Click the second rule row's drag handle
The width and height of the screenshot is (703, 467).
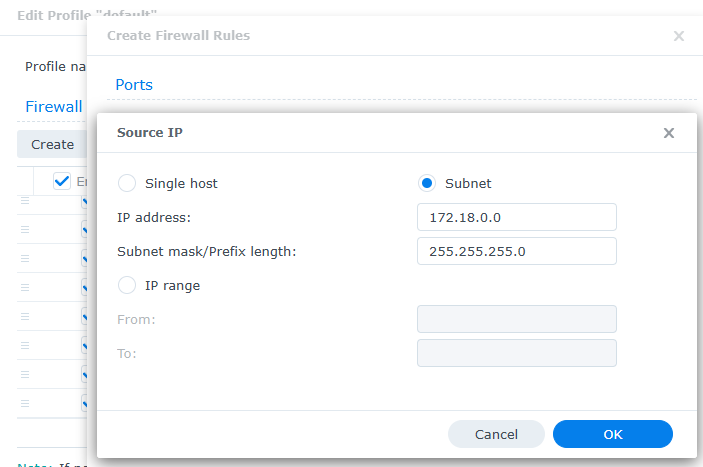click(x=25, y=229)
